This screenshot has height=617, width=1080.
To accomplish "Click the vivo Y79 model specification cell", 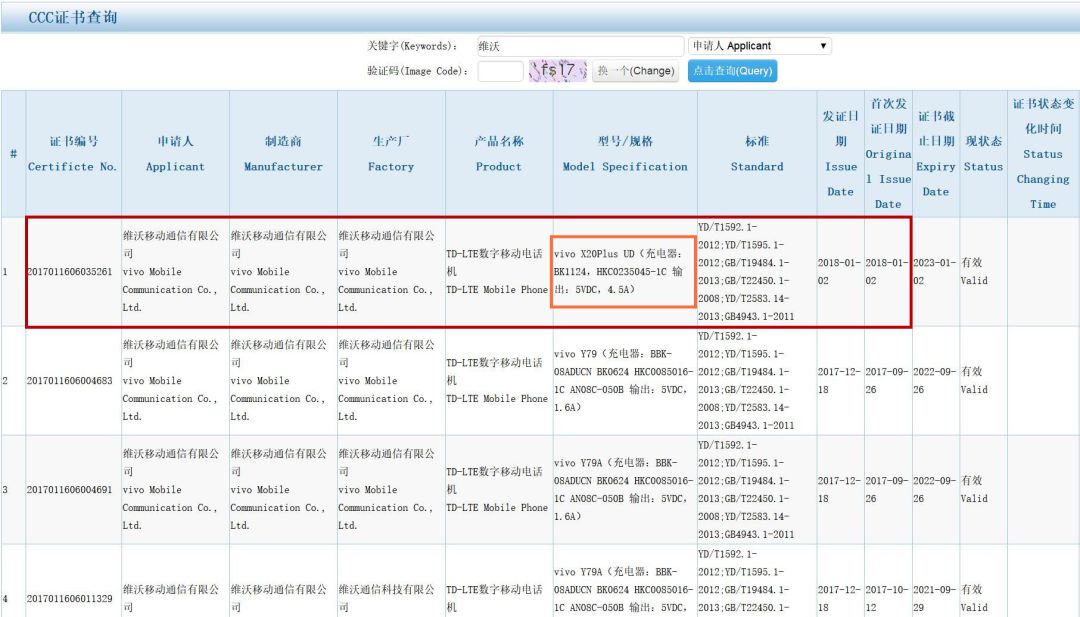I will (625, 380).
